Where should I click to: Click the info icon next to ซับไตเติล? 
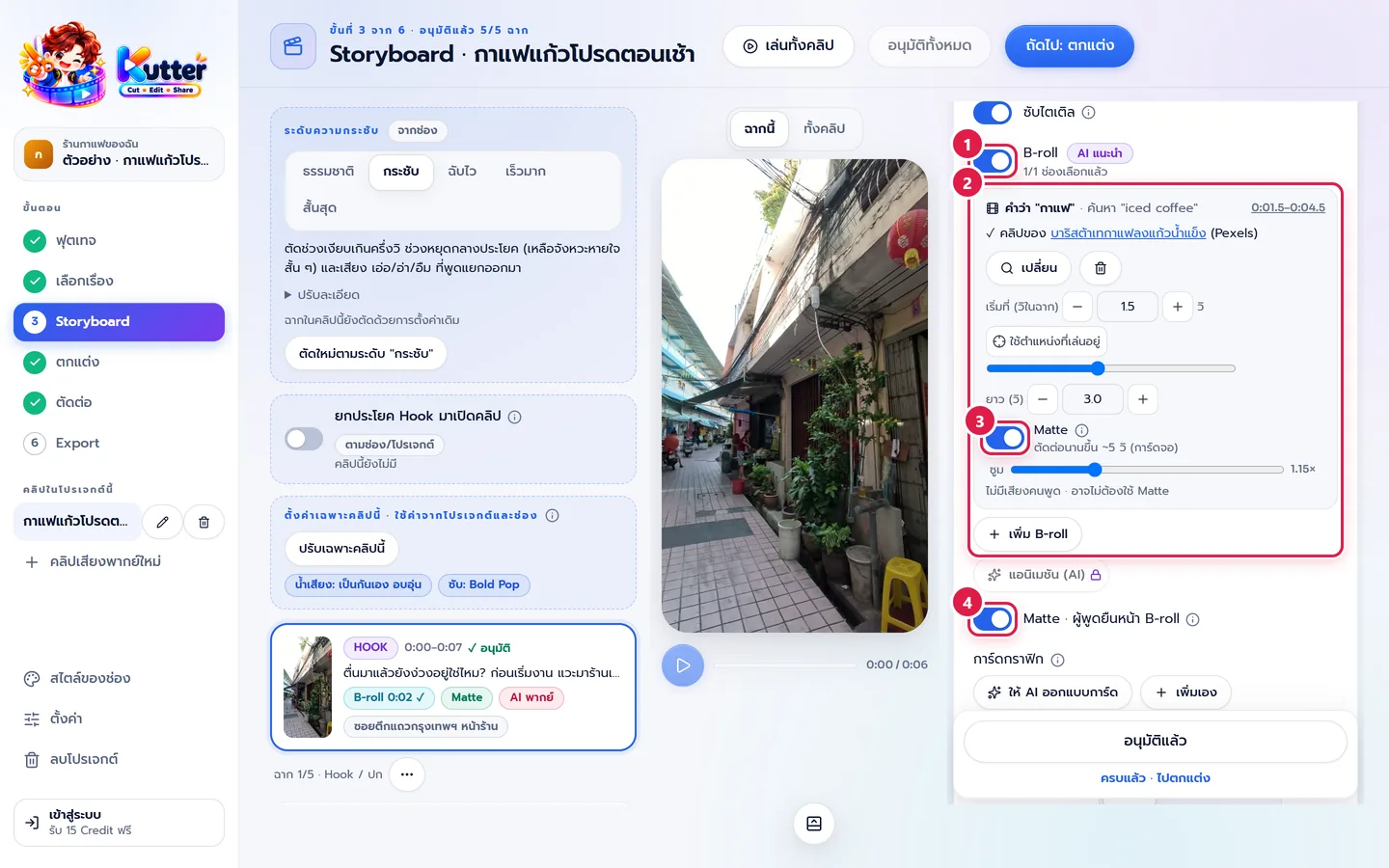1089,112
